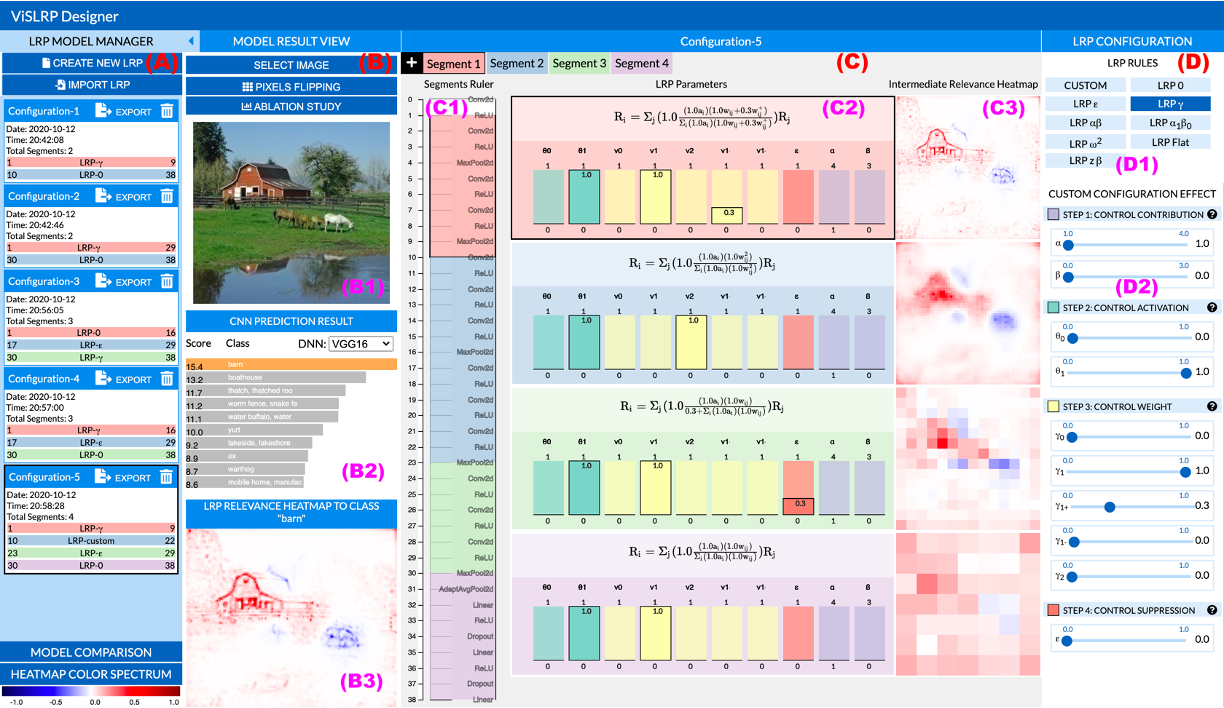Open Model Comparison

point(91,651)
